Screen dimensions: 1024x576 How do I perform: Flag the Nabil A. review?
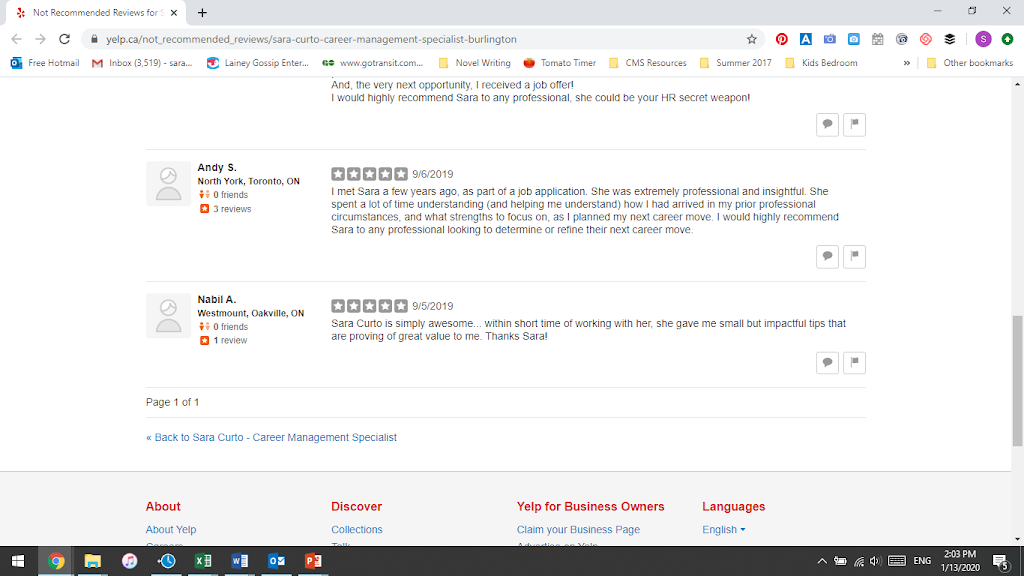click(x=854, y=362)
